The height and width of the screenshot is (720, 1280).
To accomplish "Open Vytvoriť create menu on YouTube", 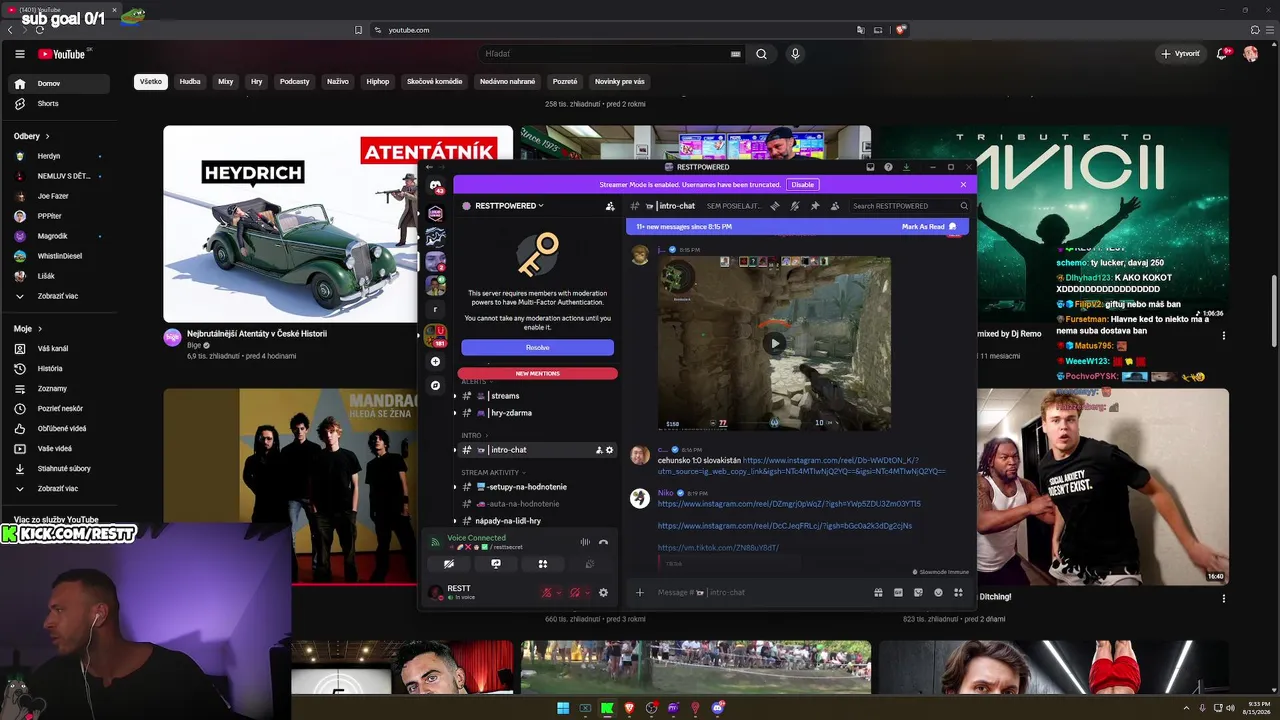I will point(1180,54).
